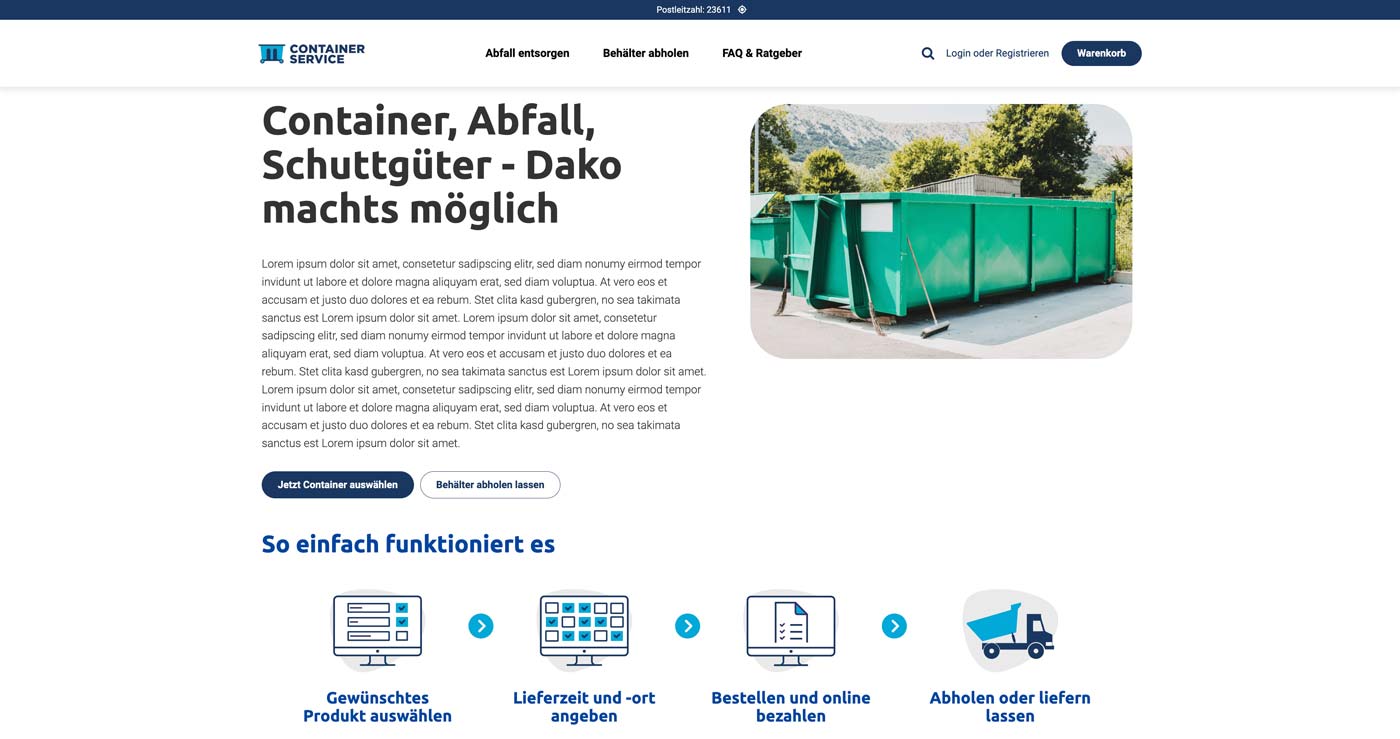Click the Container Service logo
The width and height of the screenshot is (1400, 739).
[x=311, y=53]
